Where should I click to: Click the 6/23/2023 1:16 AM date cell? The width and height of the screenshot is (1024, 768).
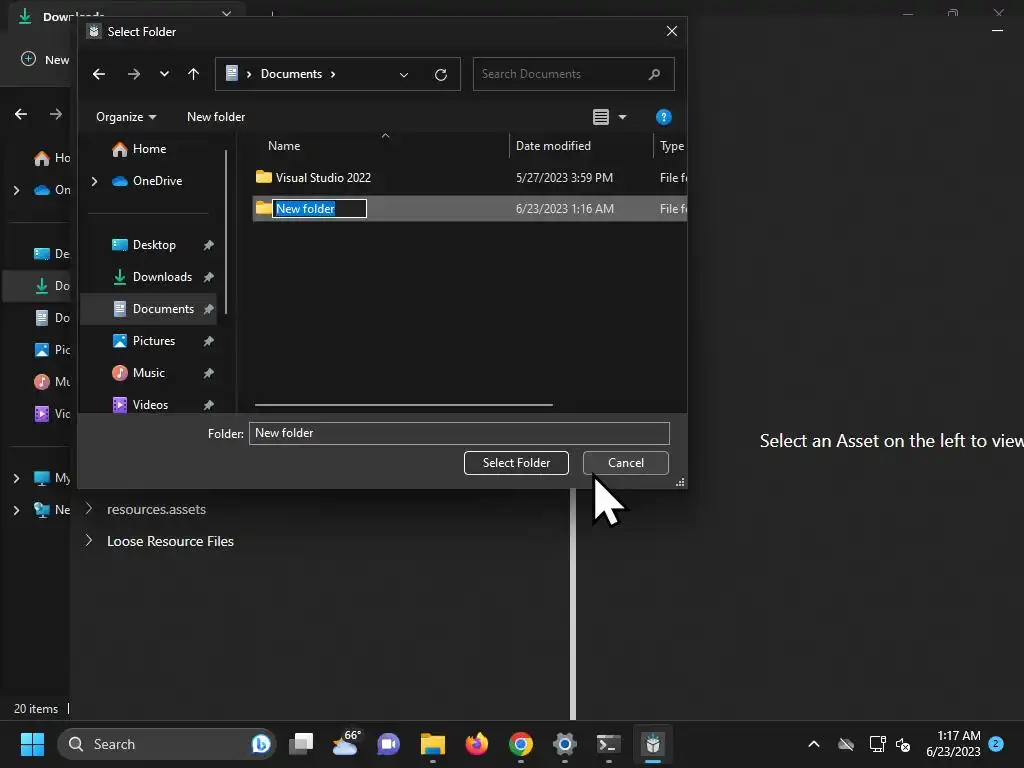[564, 208]
